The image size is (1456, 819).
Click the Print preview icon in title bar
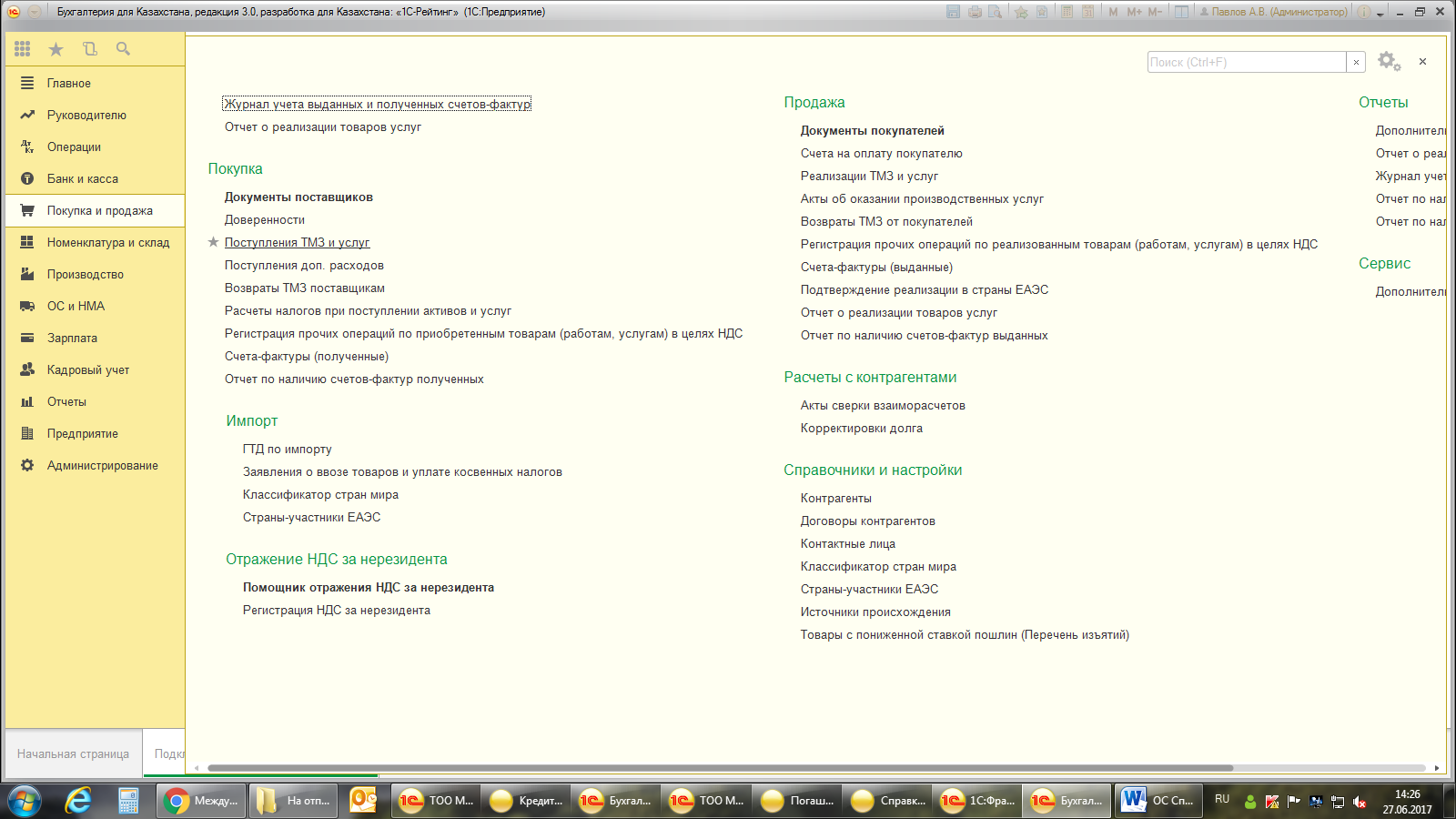point(996,12)
